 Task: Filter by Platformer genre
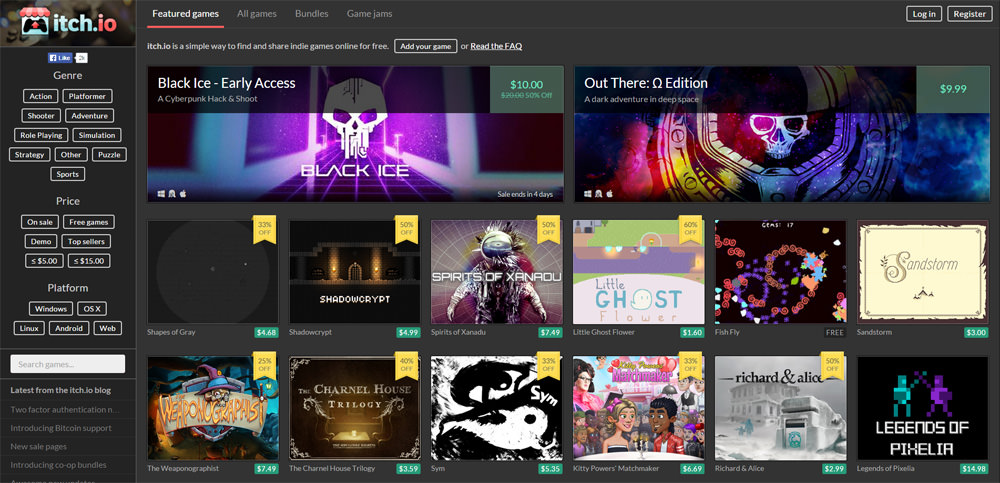pos(87,96)
